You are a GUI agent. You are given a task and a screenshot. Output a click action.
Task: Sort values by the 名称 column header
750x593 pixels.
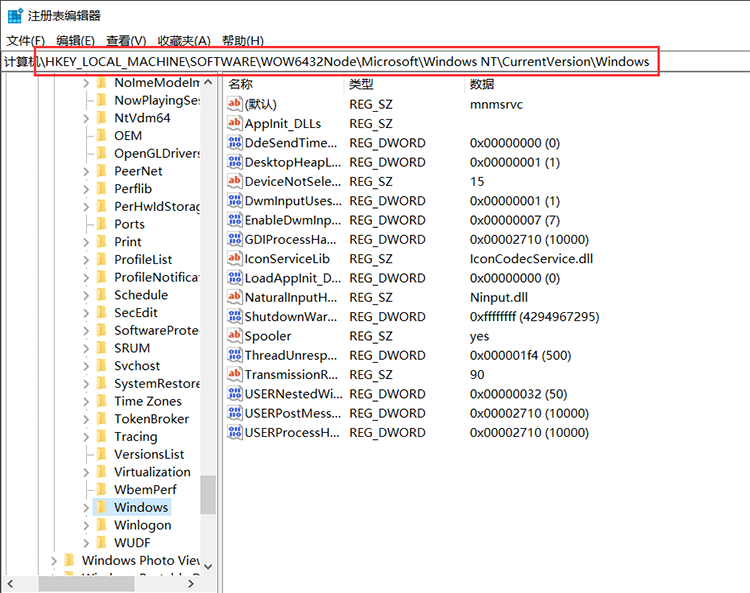[241, 84]
